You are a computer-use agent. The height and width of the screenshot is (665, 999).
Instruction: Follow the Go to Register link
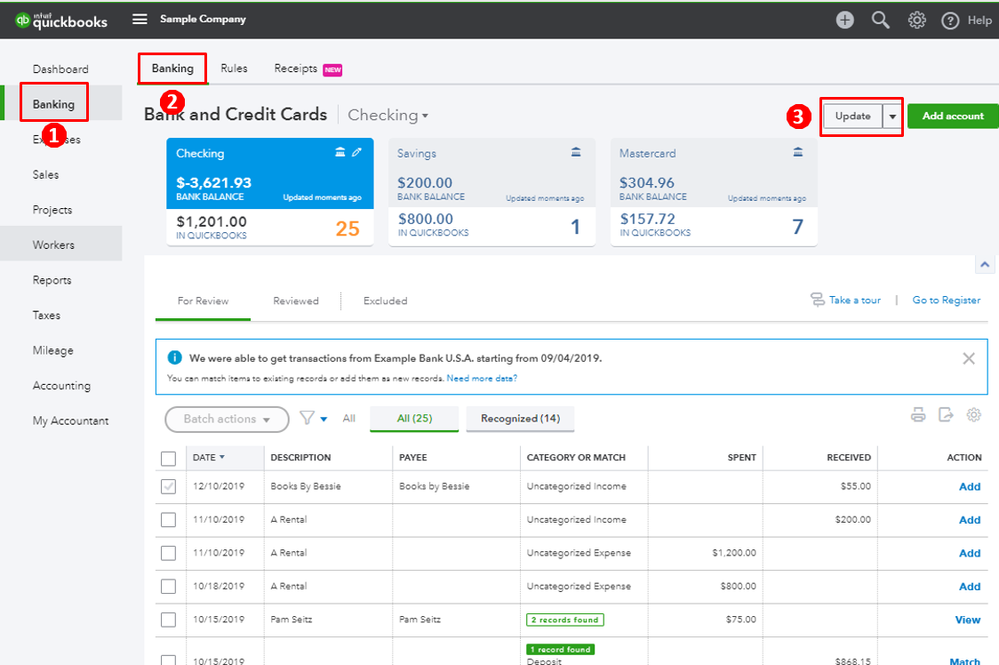tap(946, 300)
